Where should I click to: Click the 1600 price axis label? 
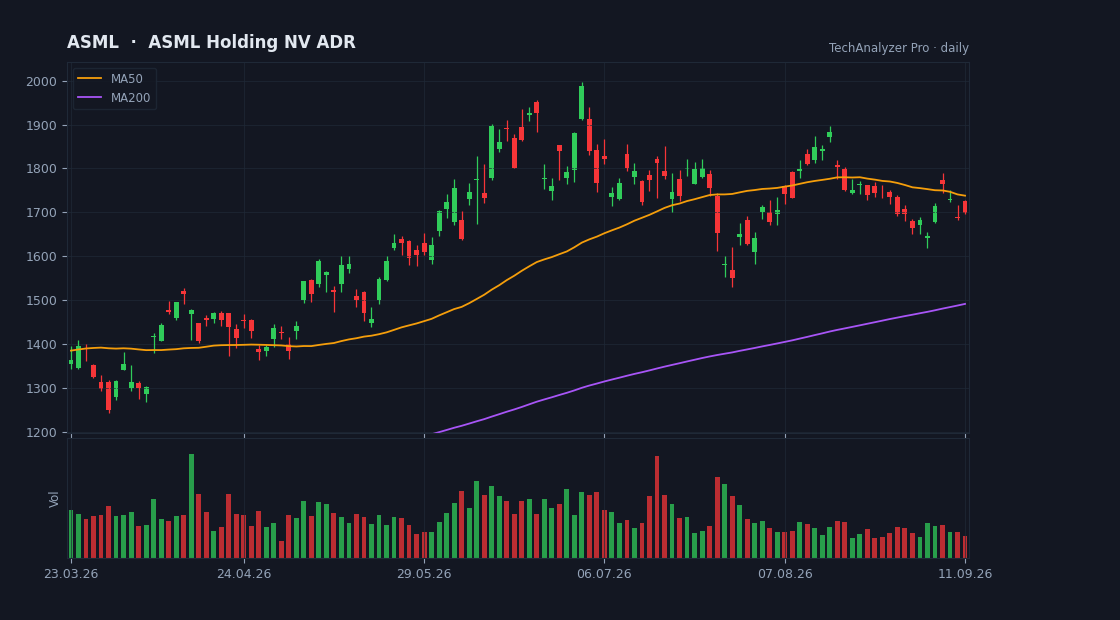[42, 257]
